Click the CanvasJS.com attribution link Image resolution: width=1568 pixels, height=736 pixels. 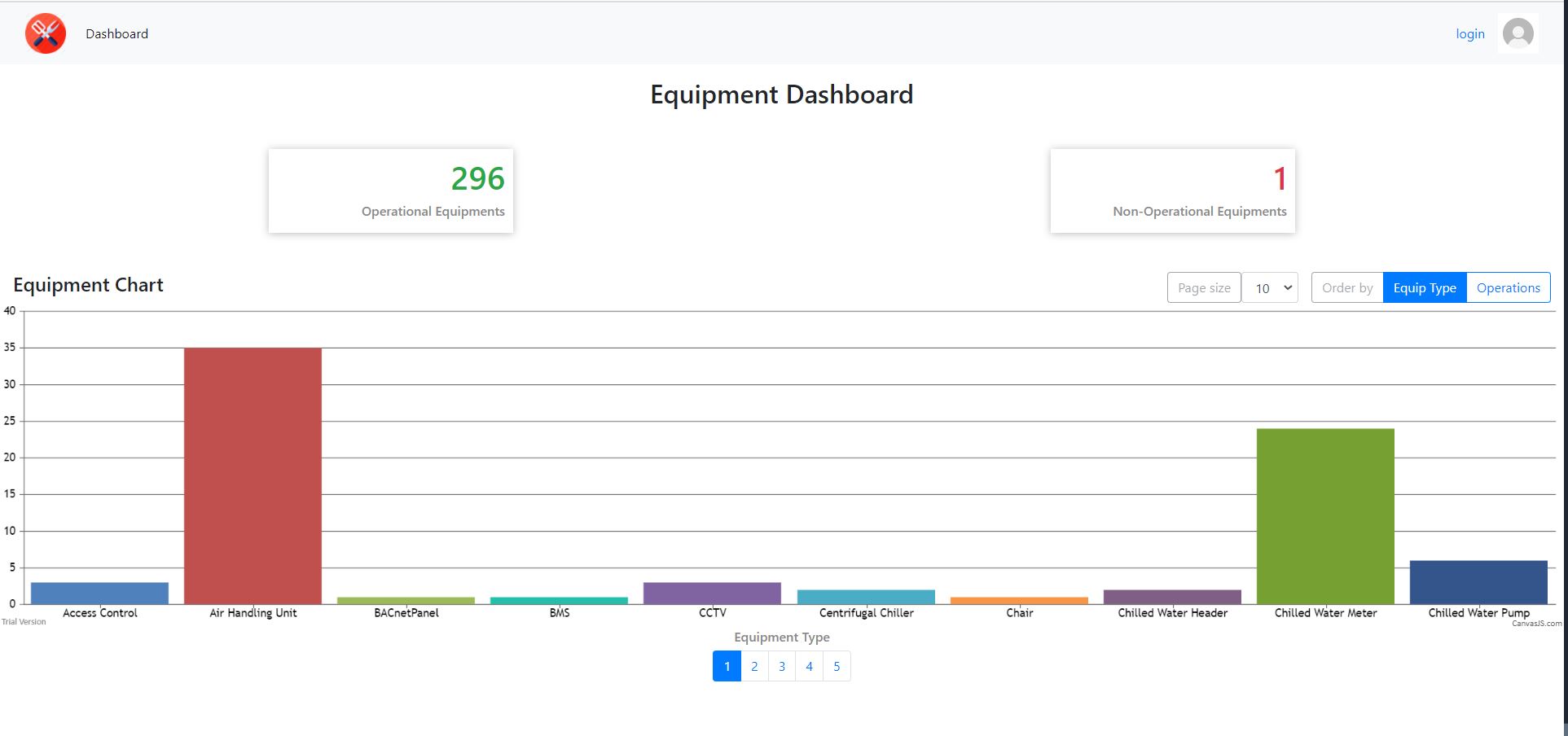click(x=1538, y=623)
